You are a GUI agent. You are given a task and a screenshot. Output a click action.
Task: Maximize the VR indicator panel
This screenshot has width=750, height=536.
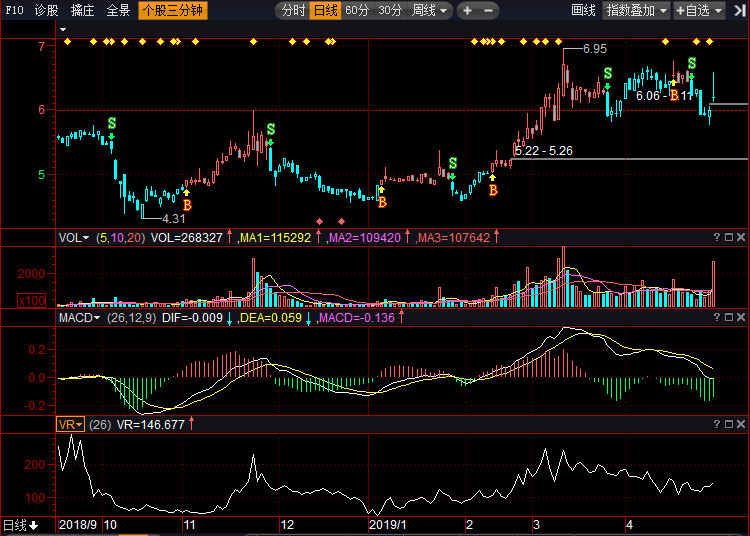coord(728,425)
